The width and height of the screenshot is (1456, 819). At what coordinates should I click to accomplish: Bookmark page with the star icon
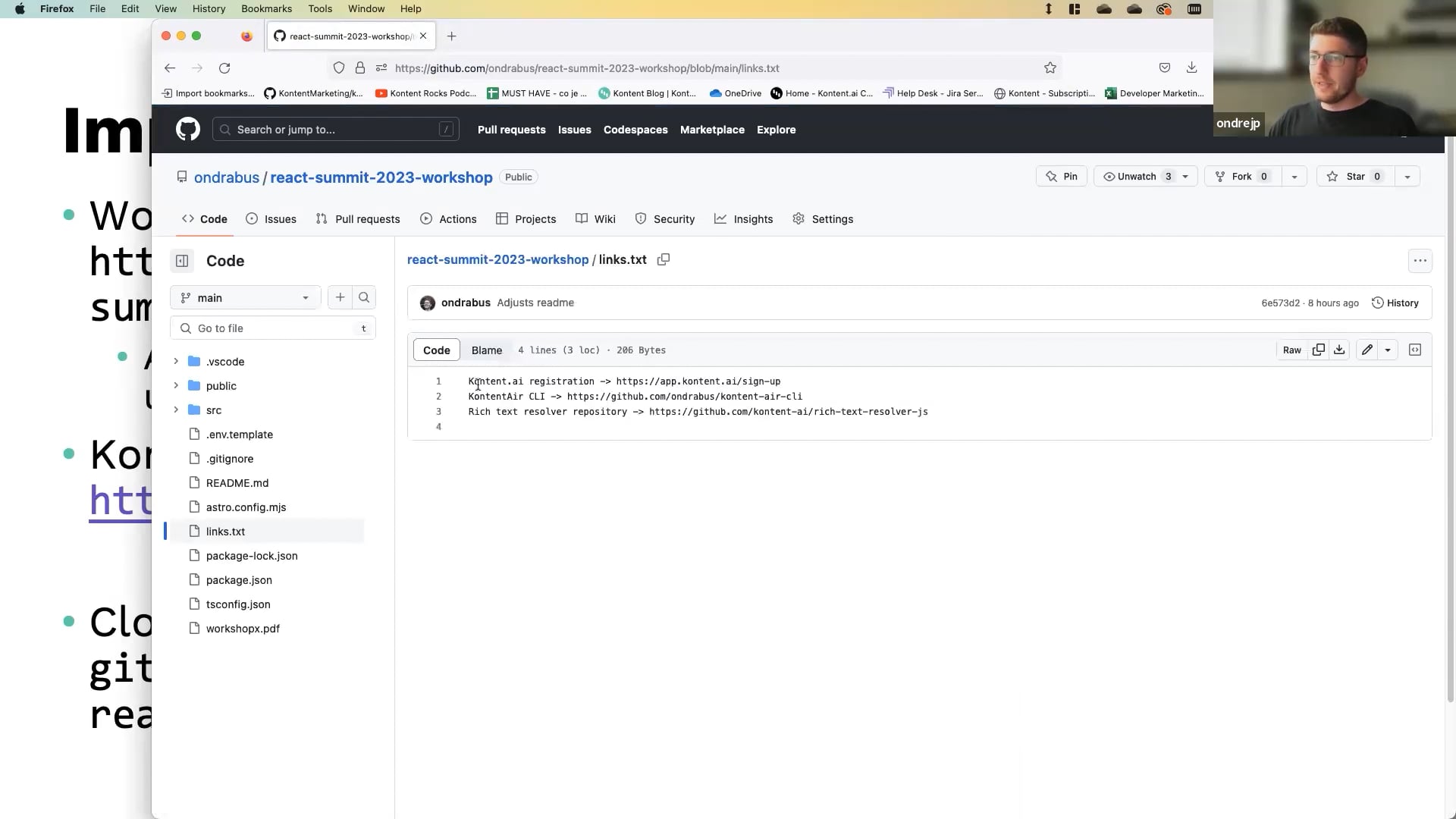tap(1050, 68)
